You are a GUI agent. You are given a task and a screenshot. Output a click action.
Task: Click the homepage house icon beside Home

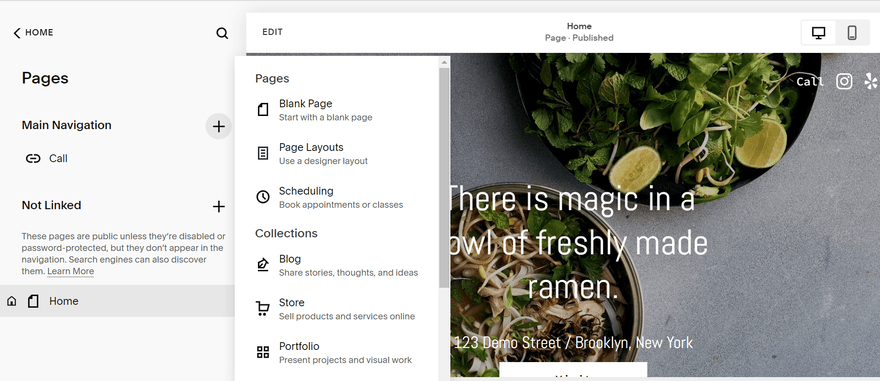pos(11,301)
